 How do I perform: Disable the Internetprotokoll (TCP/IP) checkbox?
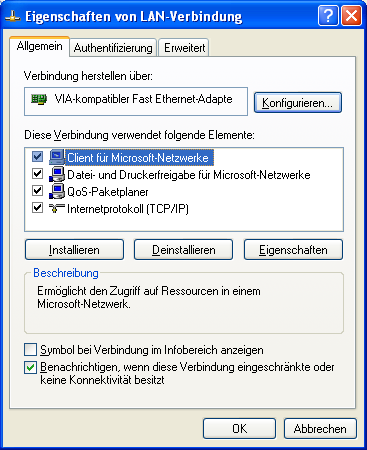pyautogui.click(x=37, y=208)
